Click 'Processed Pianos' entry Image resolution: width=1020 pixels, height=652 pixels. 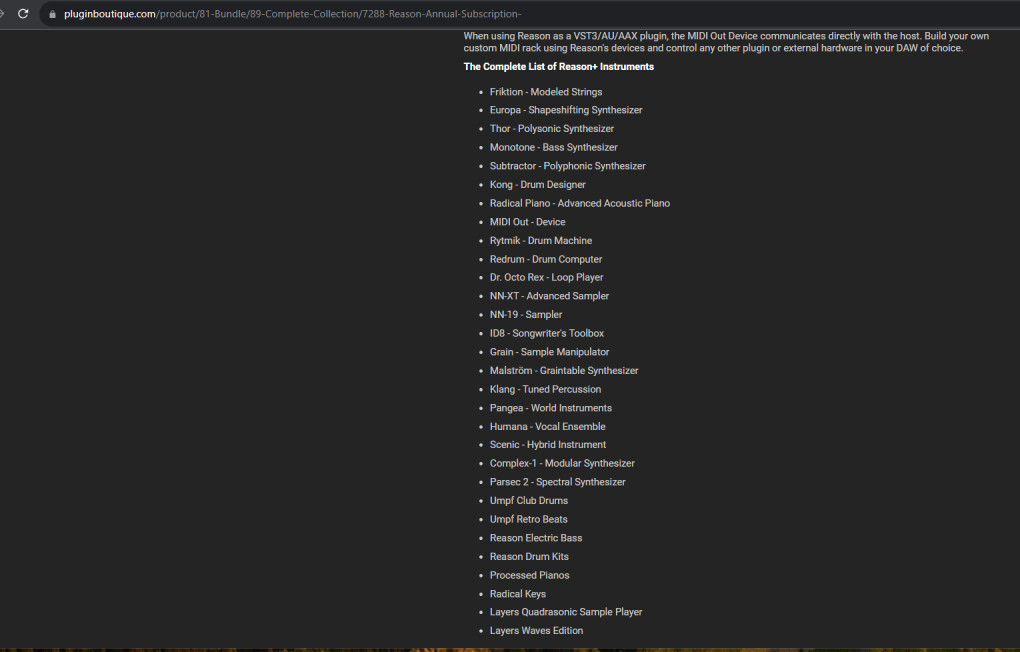[530, 575]
